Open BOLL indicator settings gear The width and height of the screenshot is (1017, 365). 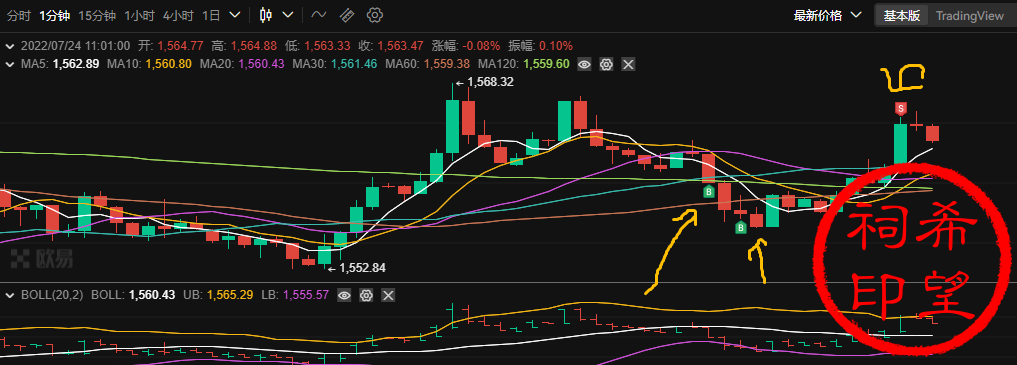366,296
